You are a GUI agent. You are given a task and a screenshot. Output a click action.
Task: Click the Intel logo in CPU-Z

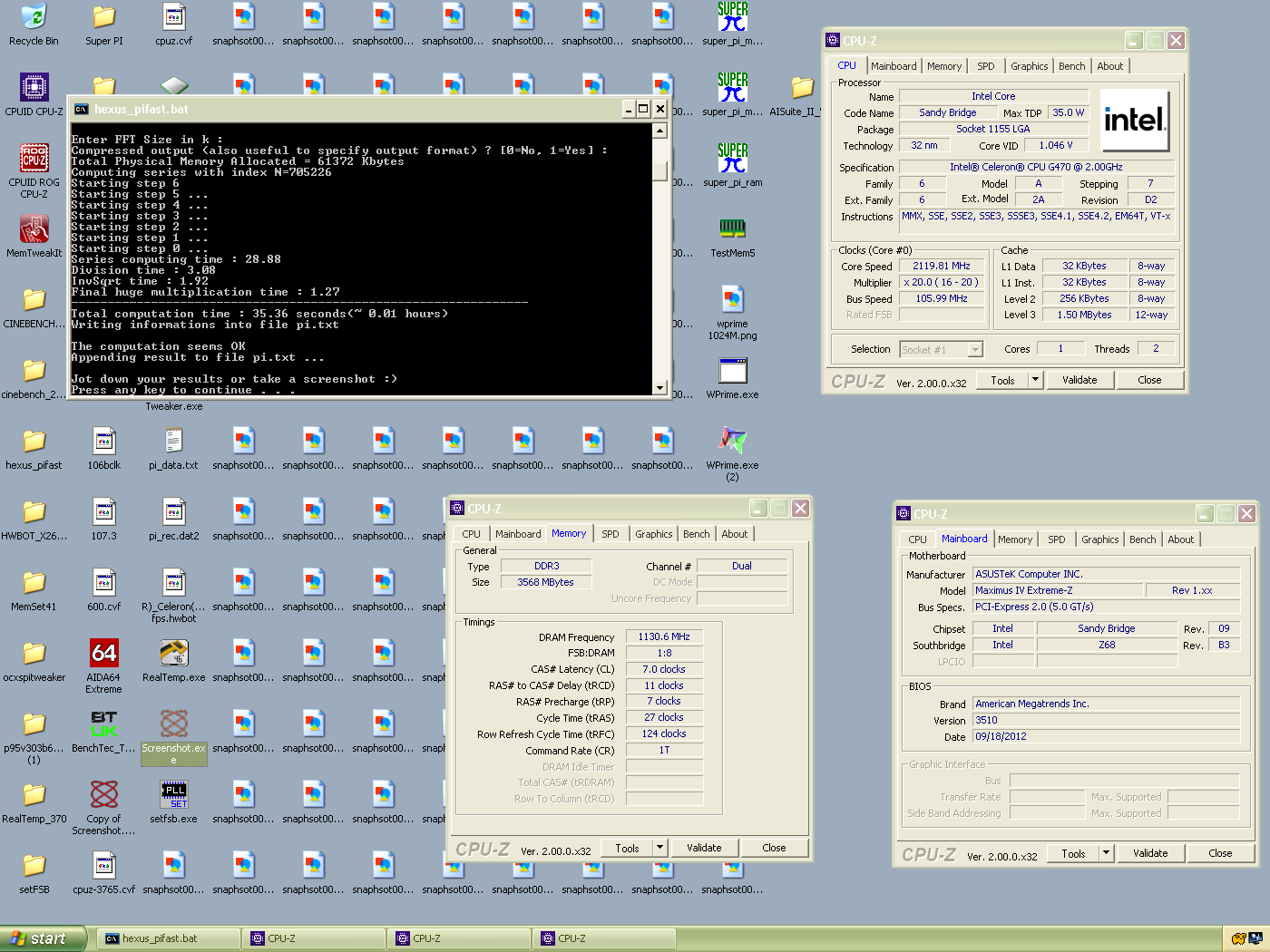click(1135, 120)
